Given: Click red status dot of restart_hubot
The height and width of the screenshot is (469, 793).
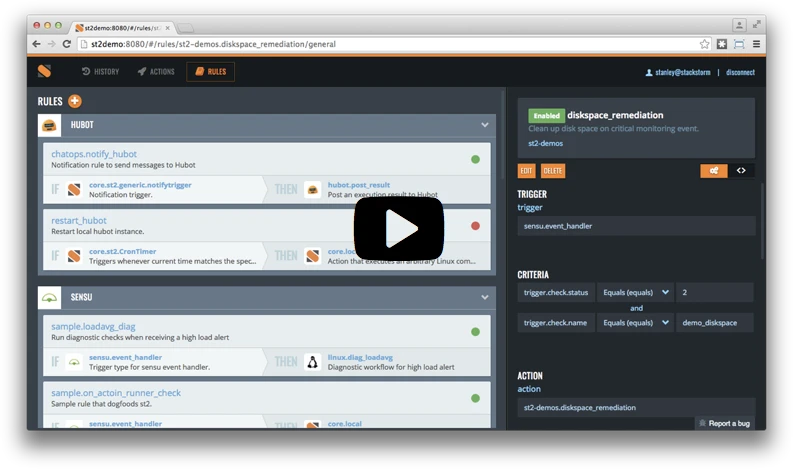Looking at the screenshot, I should (475, 226).
